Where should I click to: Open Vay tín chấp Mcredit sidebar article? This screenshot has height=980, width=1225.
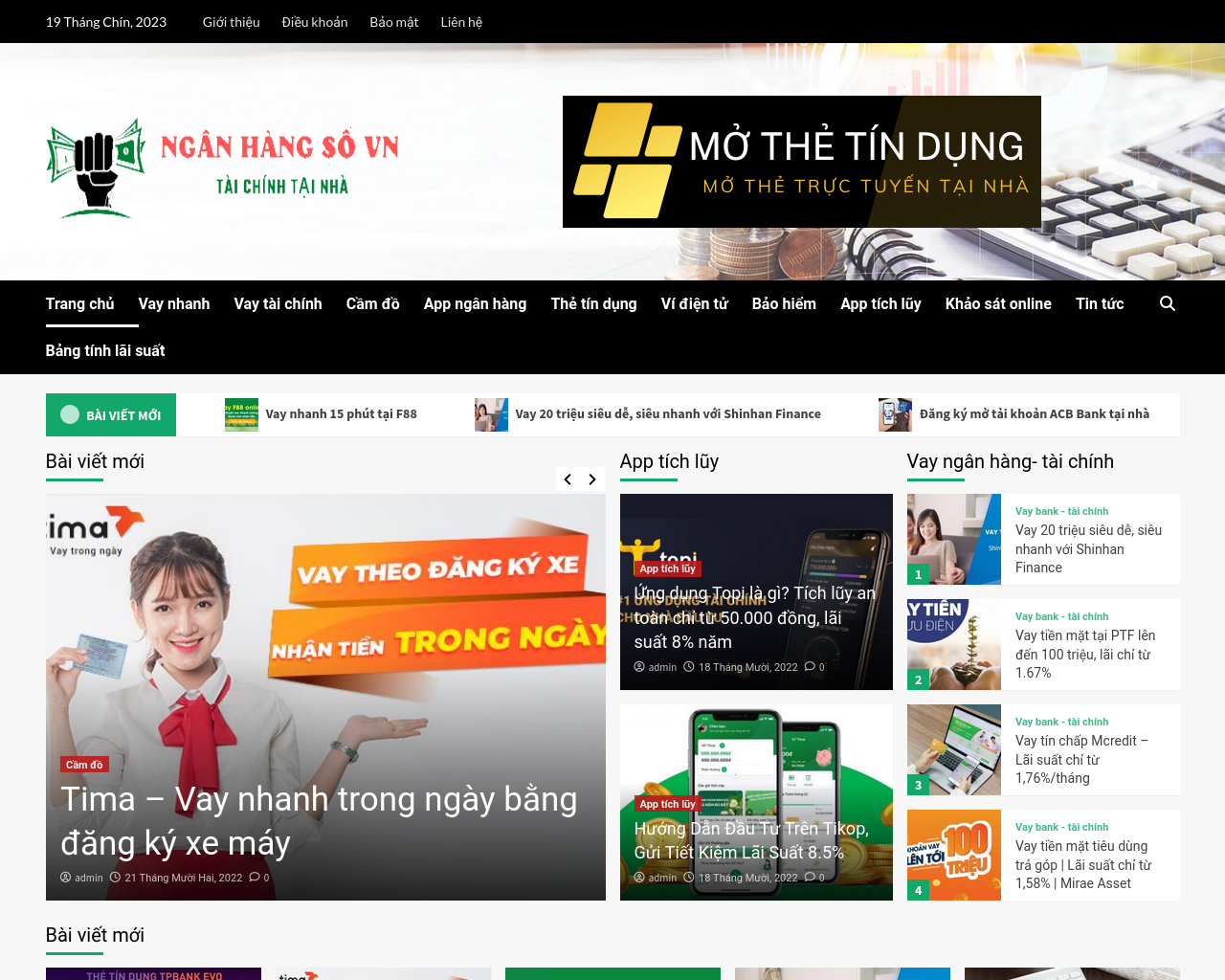click(x=1081, y=759)
